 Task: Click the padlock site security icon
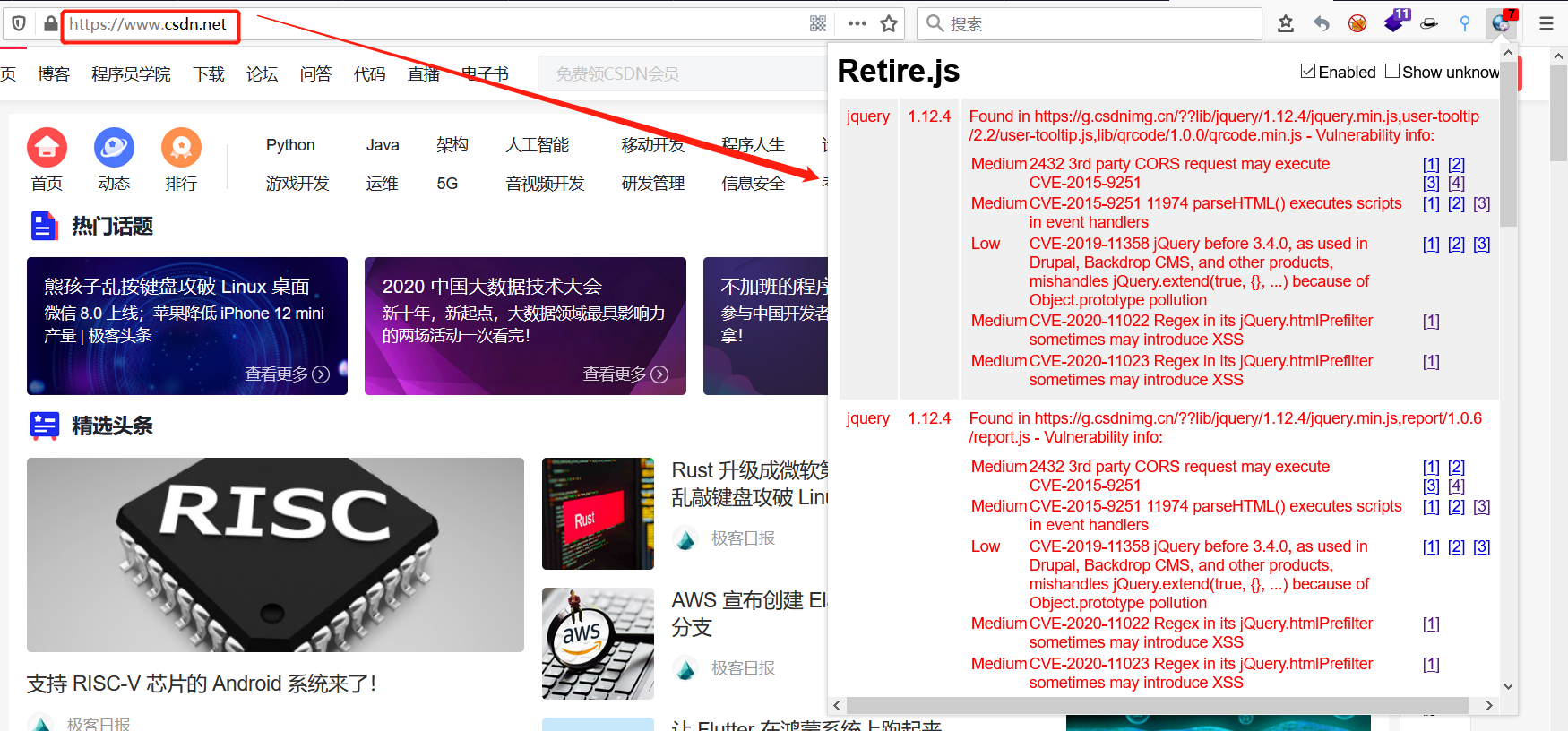[x=50, y=24]
